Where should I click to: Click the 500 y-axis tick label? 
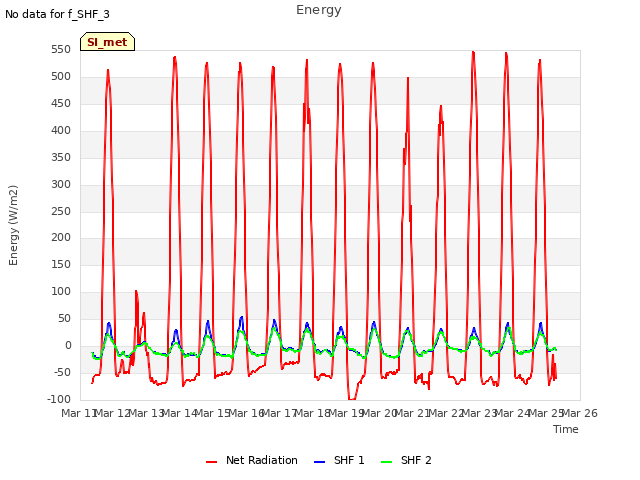pyautogui.click(x=61, y=77)
